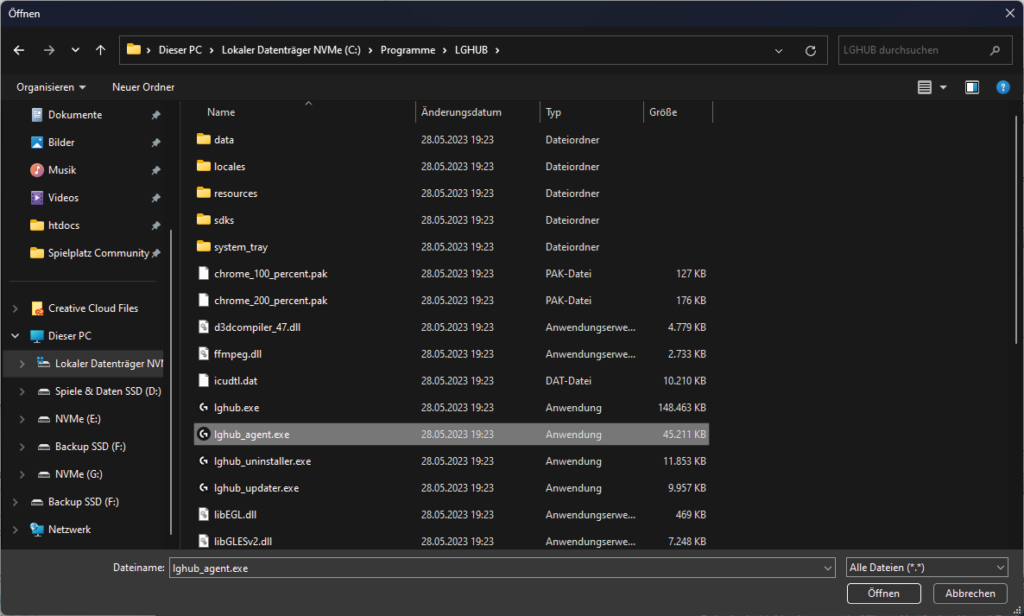Expand NVMe (G:) drive node
The image size is (1024, 616).
point(22,474)
